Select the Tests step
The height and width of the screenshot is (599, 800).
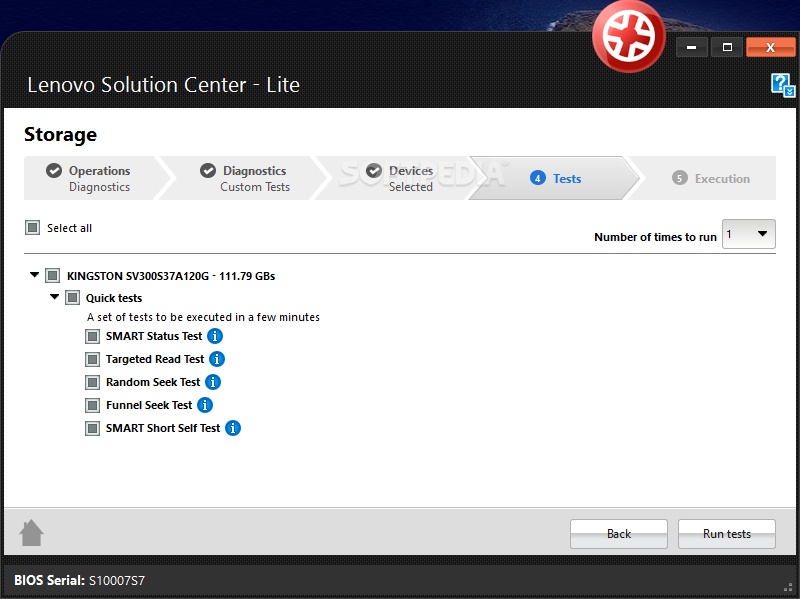tap(555, 178)
